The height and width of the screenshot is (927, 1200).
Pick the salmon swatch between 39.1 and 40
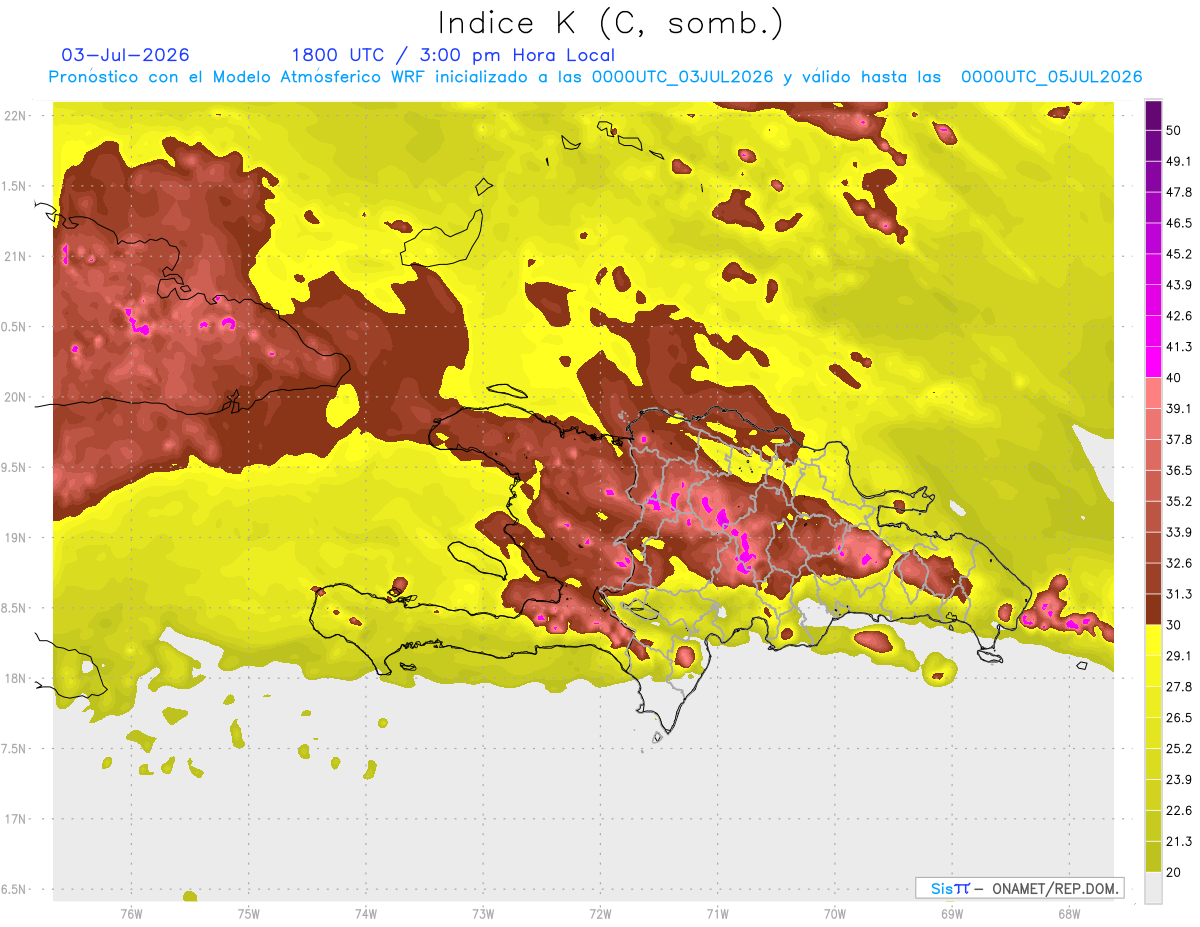pyautogui.click(x=1153, y=393)
